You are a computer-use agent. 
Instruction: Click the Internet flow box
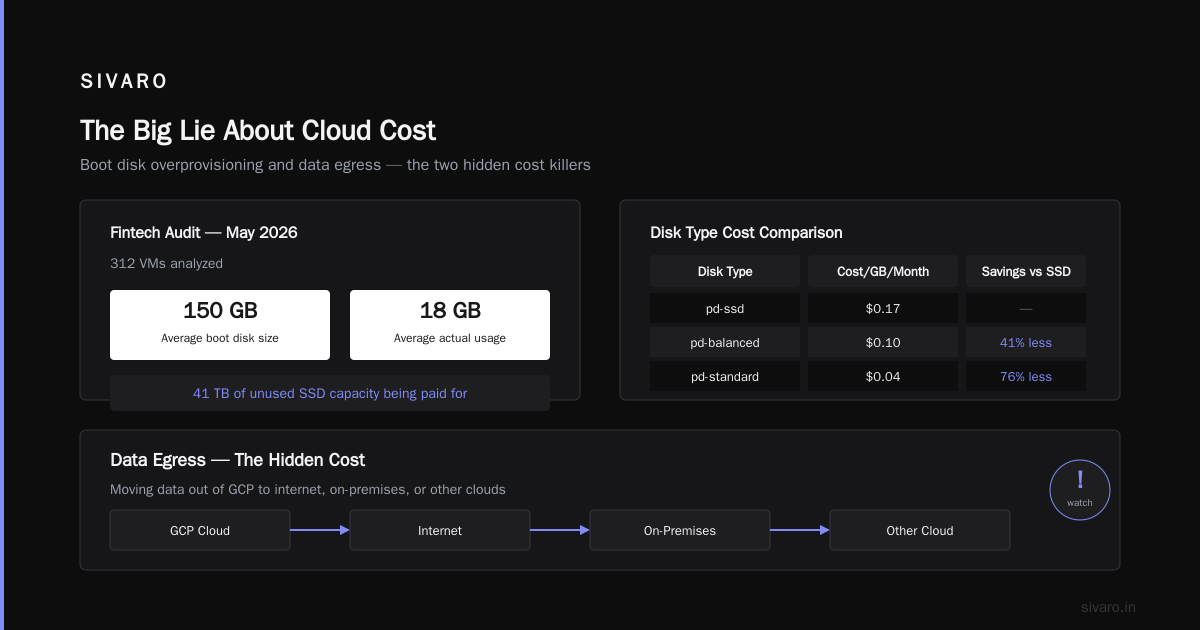[440, 530]
